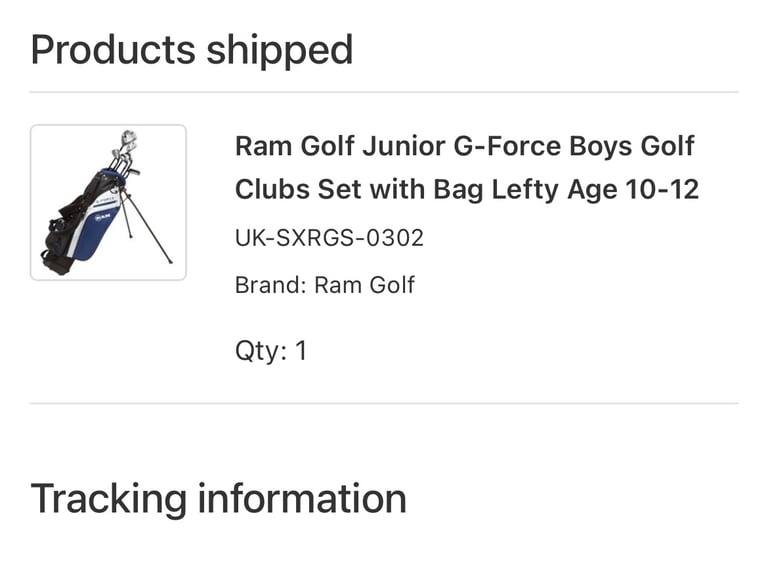Click the divider line above Tracking information
The image size is (768, 561).
coord(384,403)
